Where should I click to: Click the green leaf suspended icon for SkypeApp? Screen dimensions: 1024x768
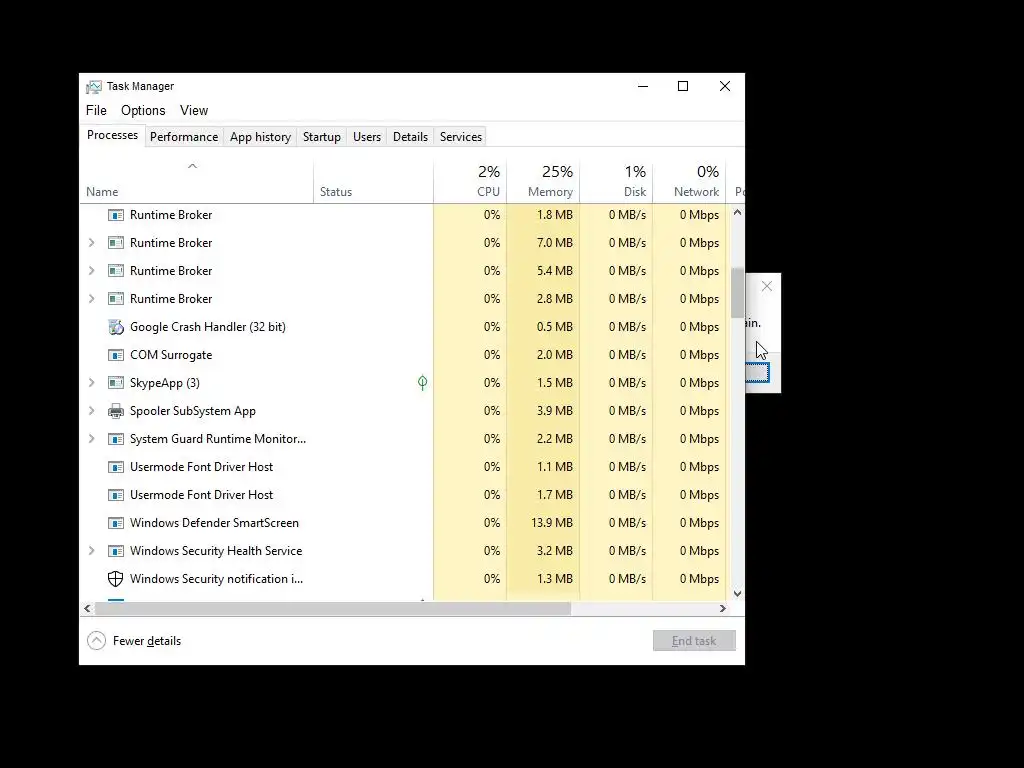[423, 383]
